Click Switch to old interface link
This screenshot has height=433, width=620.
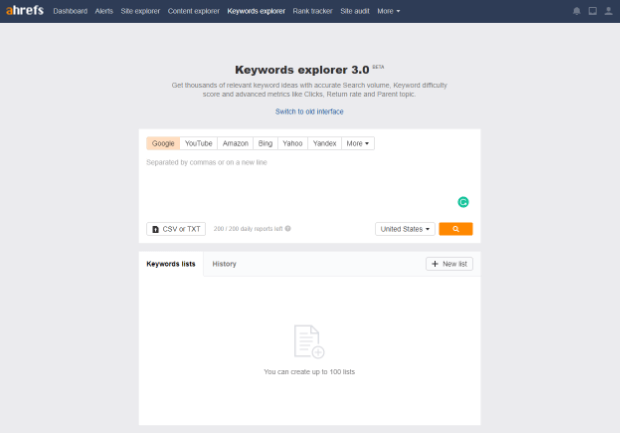[x=309, y=112]
